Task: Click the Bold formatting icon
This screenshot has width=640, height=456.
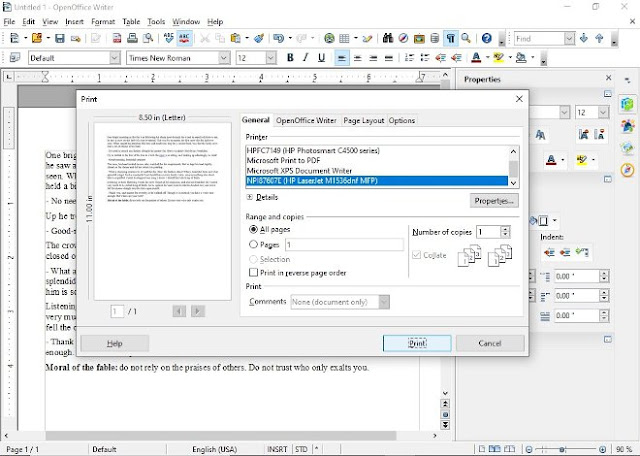Action: 290,58
